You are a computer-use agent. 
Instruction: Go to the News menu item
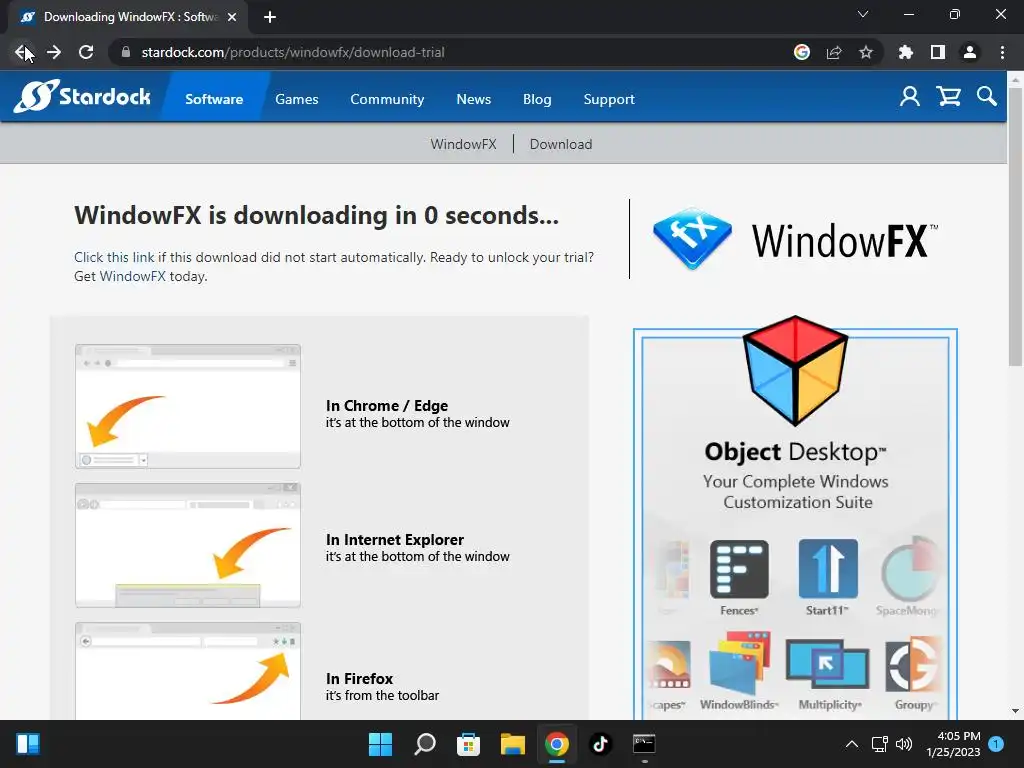pyautogui.click(x=473, y=99)
